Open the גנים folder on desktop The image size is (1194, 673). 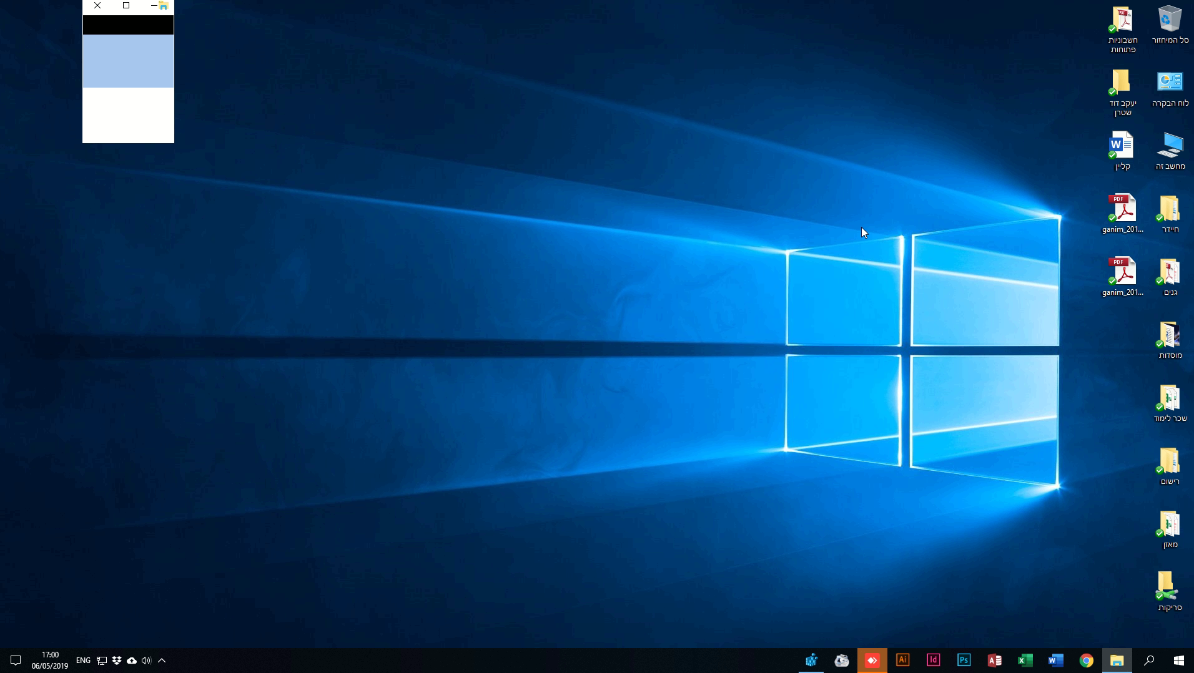pyautogui.click(x=1170, y=277)
